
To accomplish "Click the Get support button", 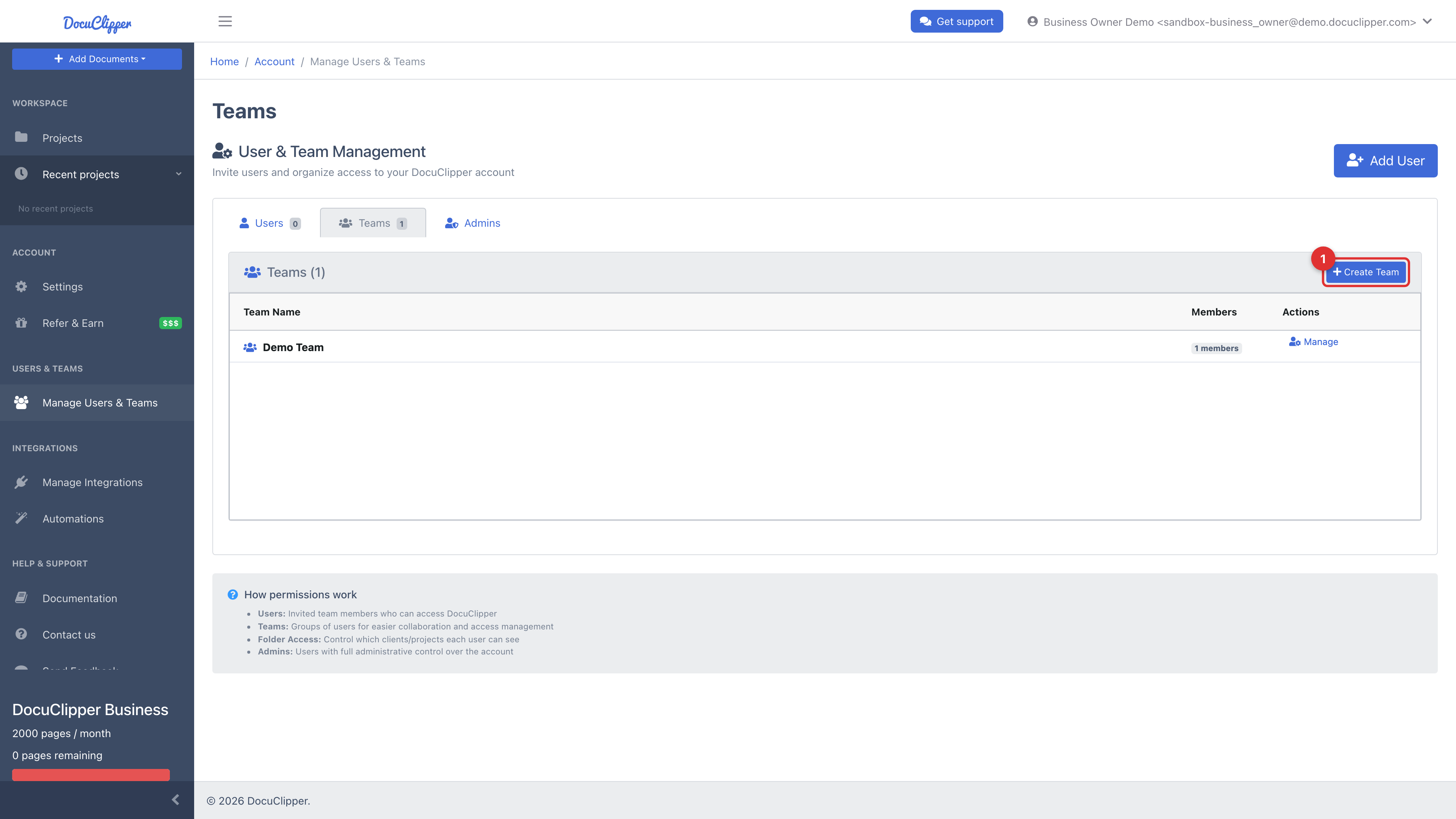I will (x=956, y=22).
